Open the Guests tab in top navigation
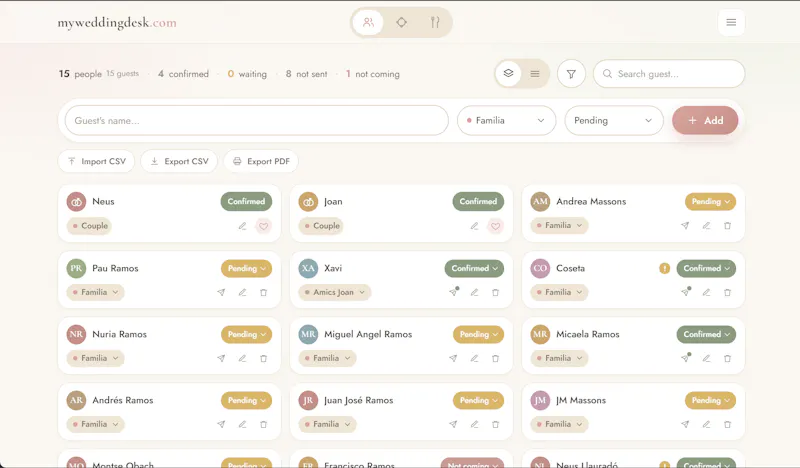 (368, 22)
